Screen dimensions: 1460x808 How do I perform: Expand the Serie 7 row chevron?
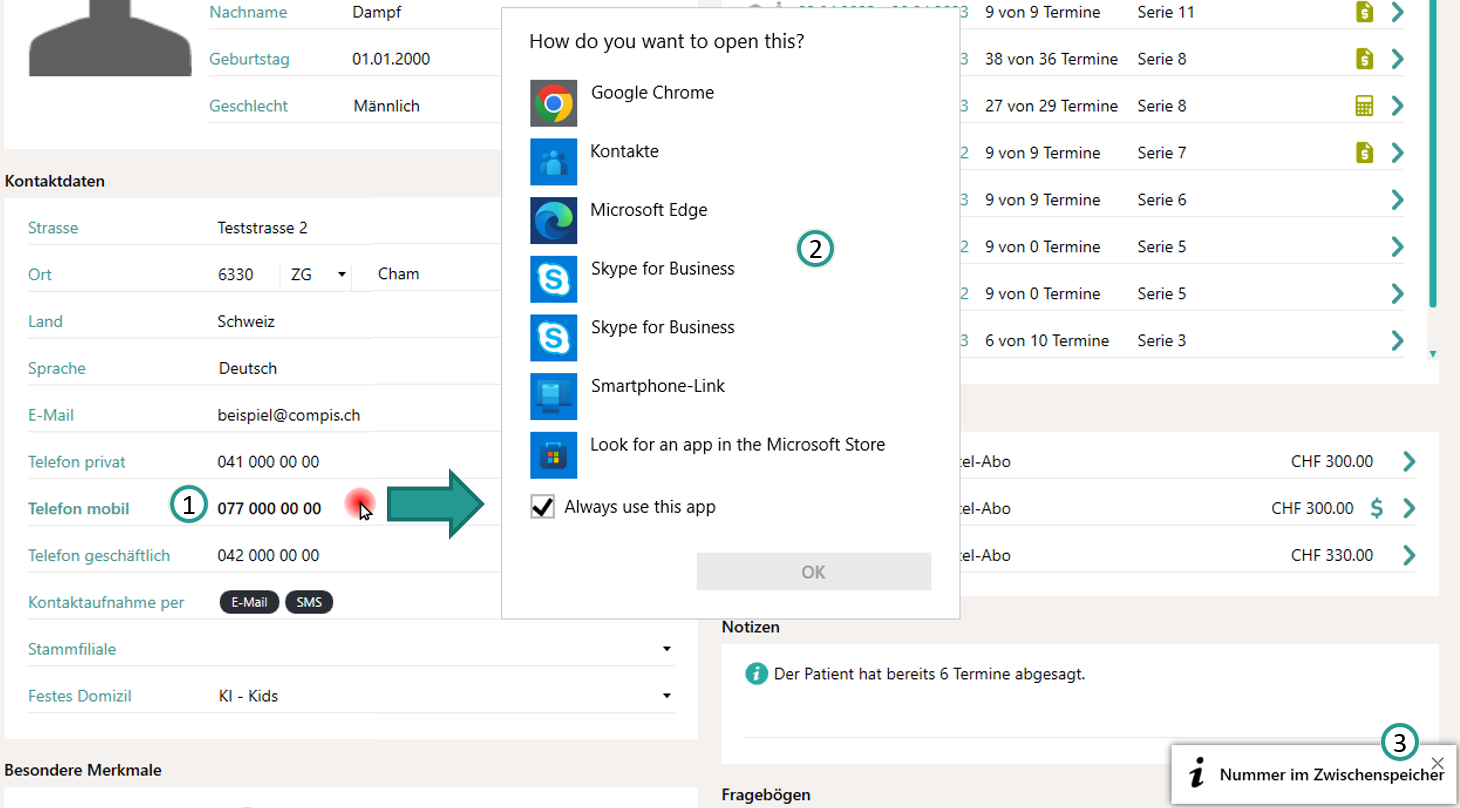tap(1398, 153)
